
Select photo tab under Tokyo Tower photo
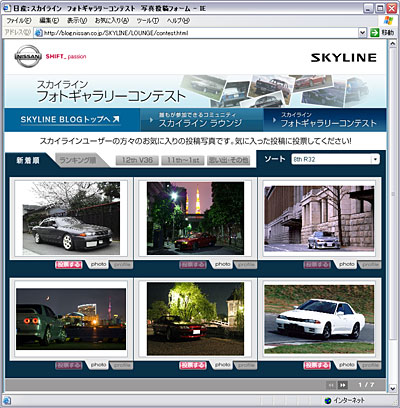tap(222, 264)
